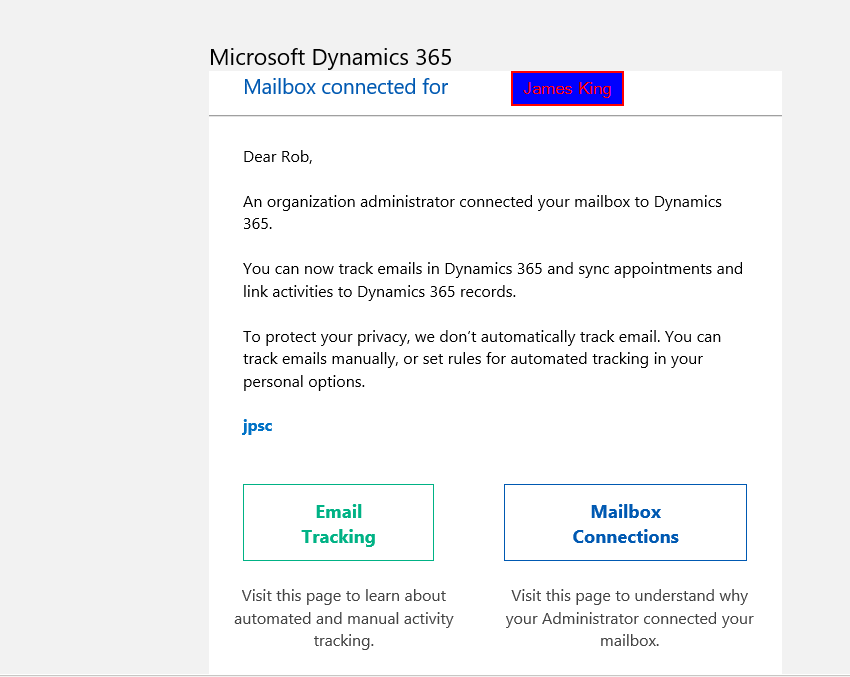
Task: Click the paragraph about tracking emails and syncing
Action: (493, 280)
